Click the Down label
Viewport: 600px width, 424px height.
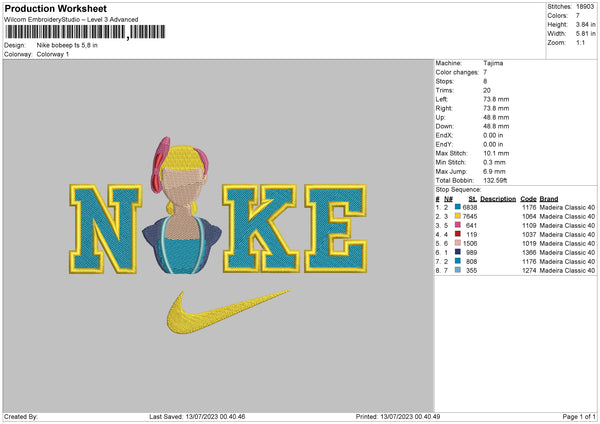pos(445,126)
